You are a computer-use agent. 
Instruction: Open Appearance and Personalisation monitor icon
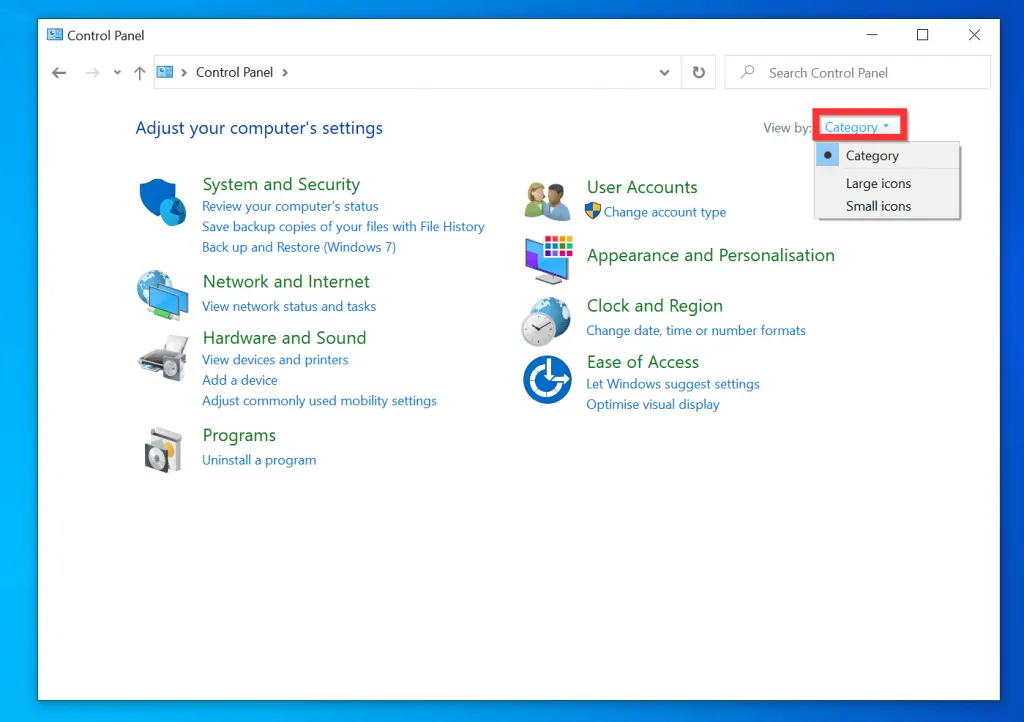pos(547,259)
